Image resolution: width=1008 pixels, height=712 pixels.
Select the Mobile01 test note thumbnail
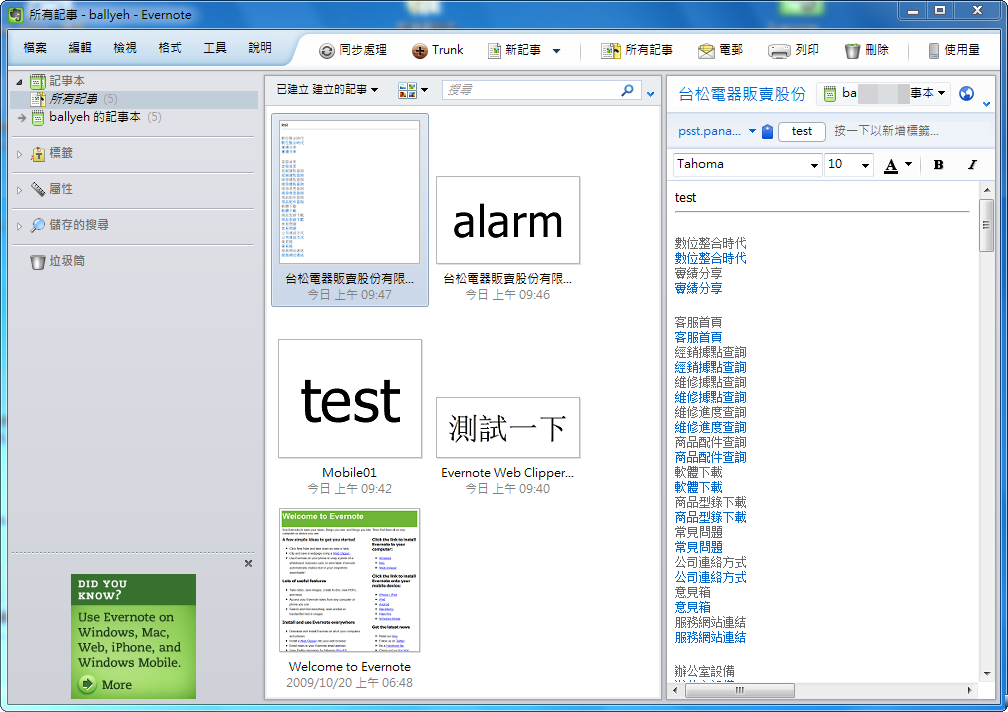click(x=350, y=398)
